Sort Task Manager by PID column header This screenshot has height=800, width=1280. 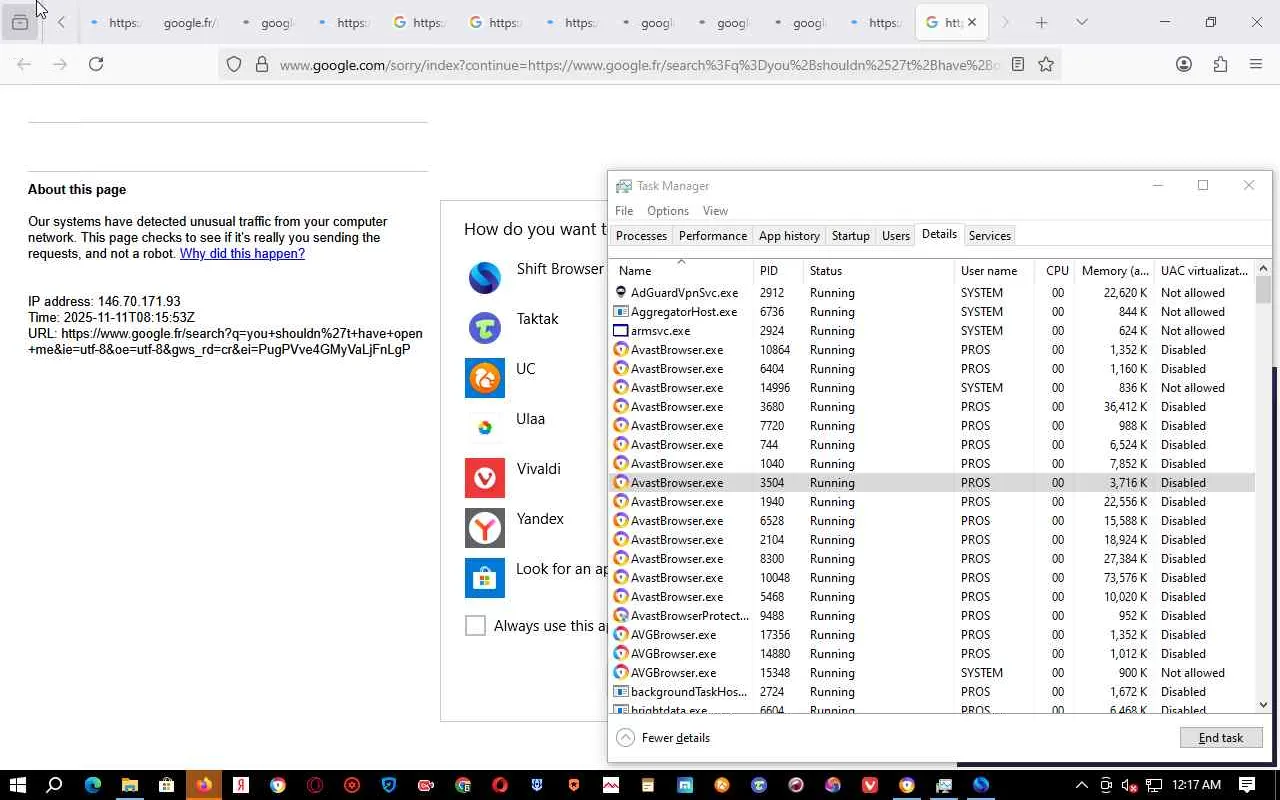pos(778,270)
